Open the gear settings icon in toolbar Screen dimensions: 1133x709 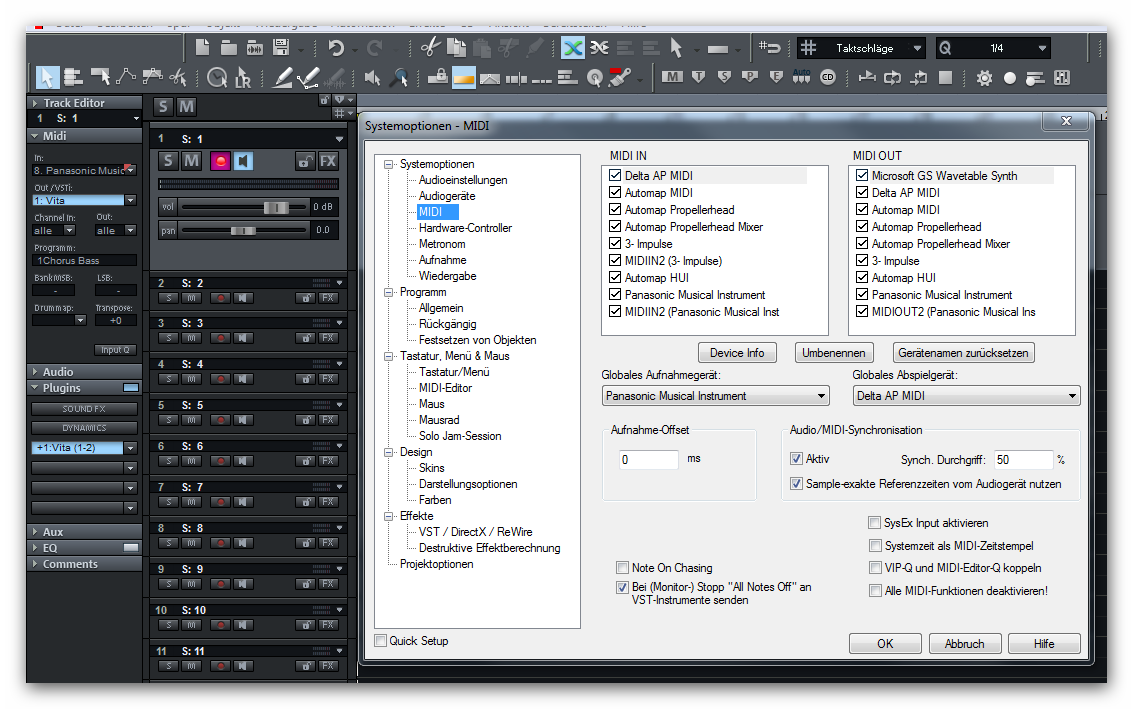click(984, 77)
